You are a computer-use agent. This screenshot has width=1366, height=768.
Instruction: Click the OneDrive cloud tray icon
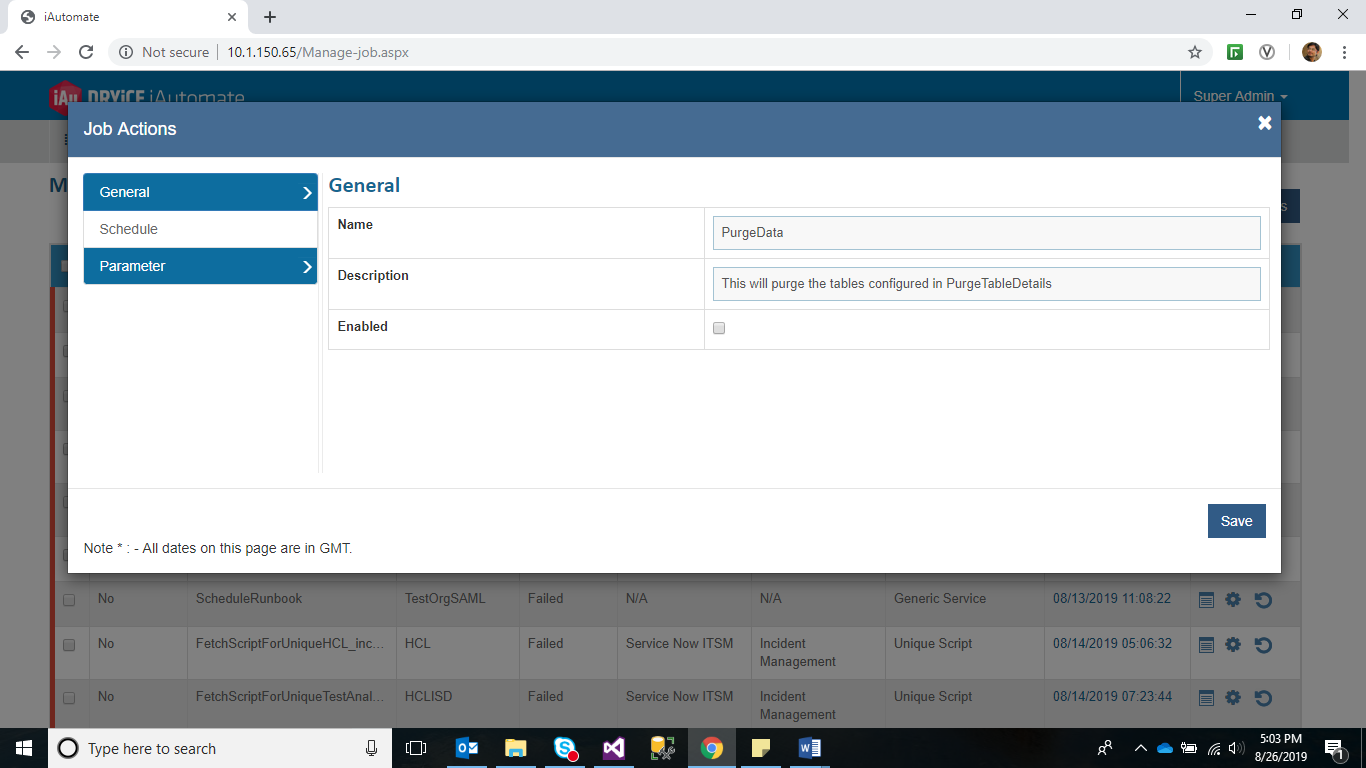[1165, 748]
